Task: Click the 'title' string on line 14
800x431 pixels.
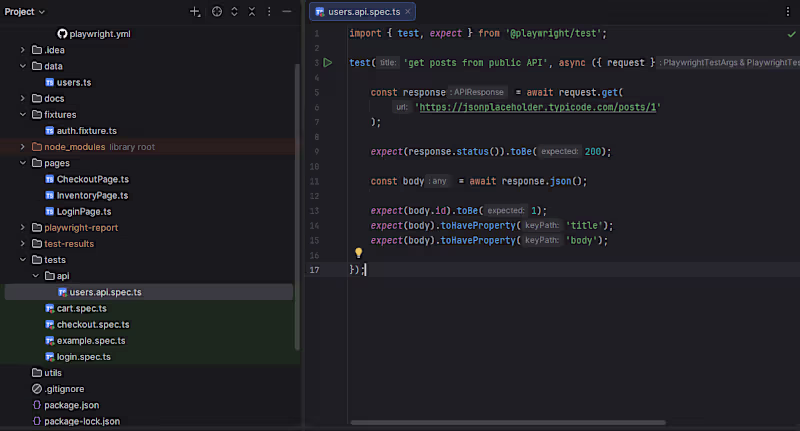Action: point(584,225)
